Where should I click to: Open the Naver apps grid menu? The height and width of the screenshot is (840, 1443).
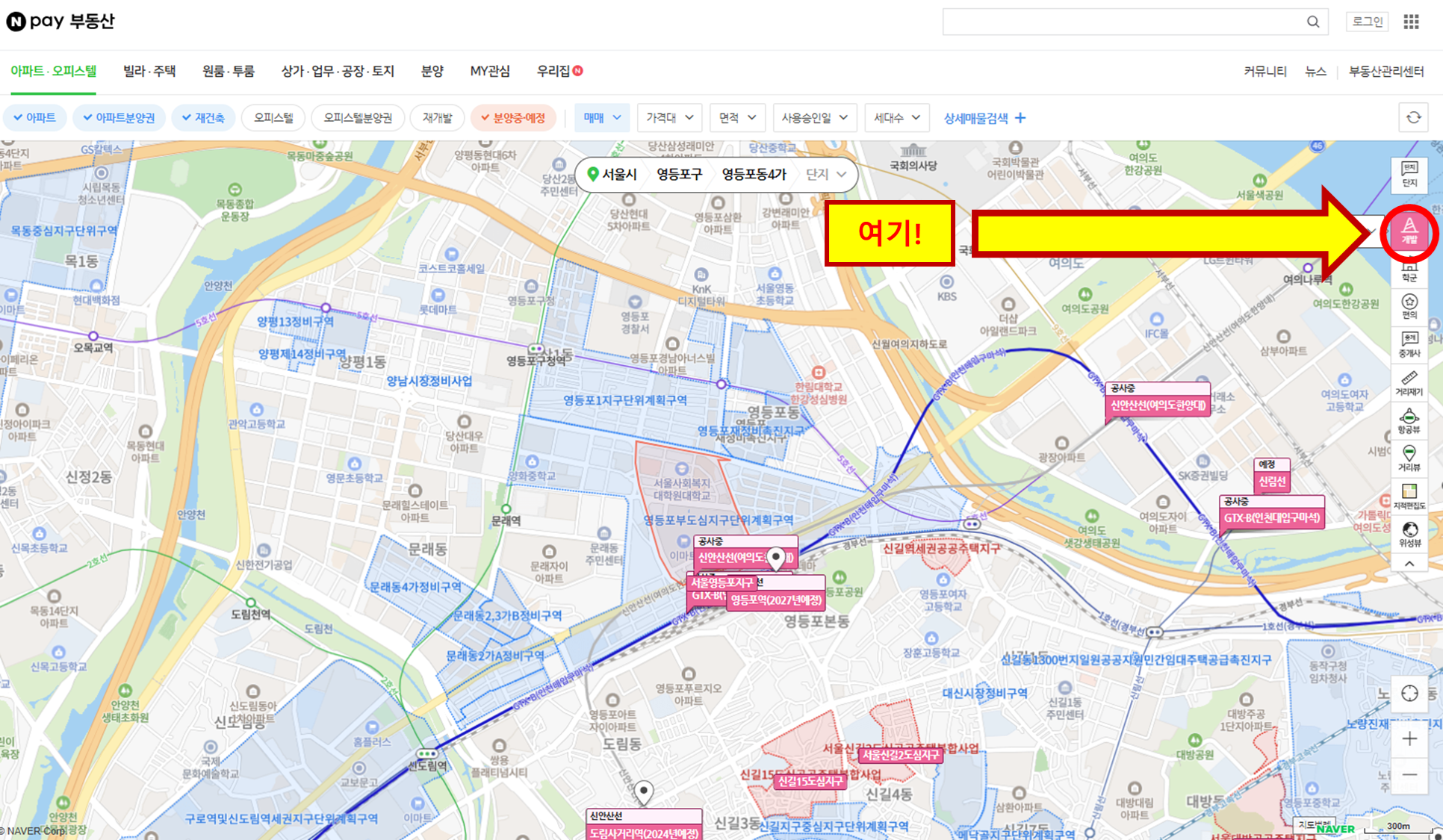(x=1411, y=22)
